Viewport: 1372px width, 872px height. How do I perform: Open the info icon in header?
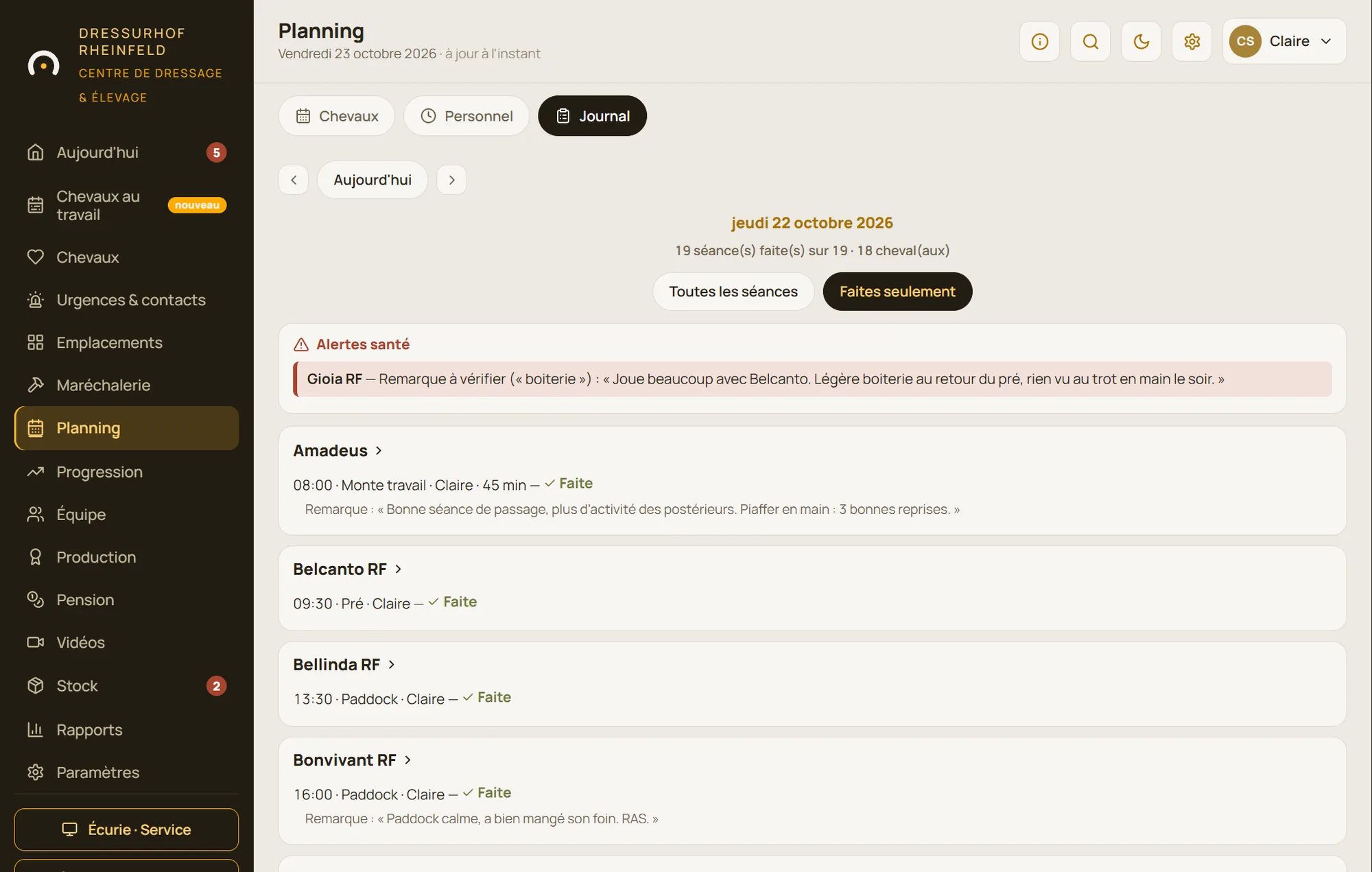pyautogui.click(x=1039, y=41)
